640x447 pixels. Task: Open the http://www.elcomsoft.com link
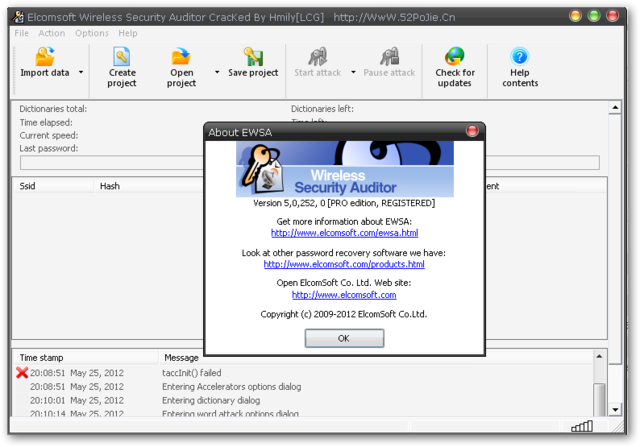pos(344,295)
